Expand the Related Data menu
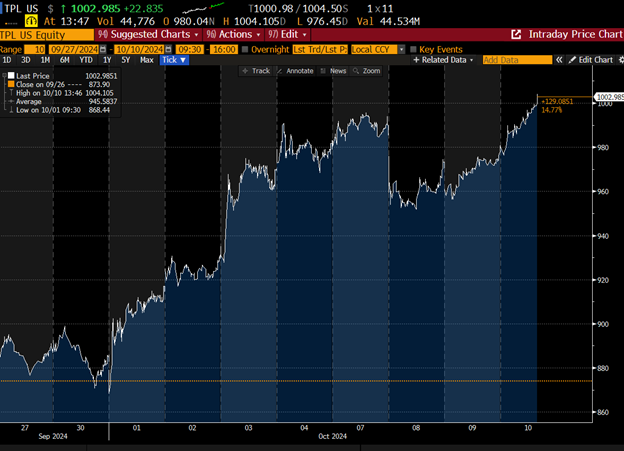This screenshot has height=451, width=624. point(443,60)
